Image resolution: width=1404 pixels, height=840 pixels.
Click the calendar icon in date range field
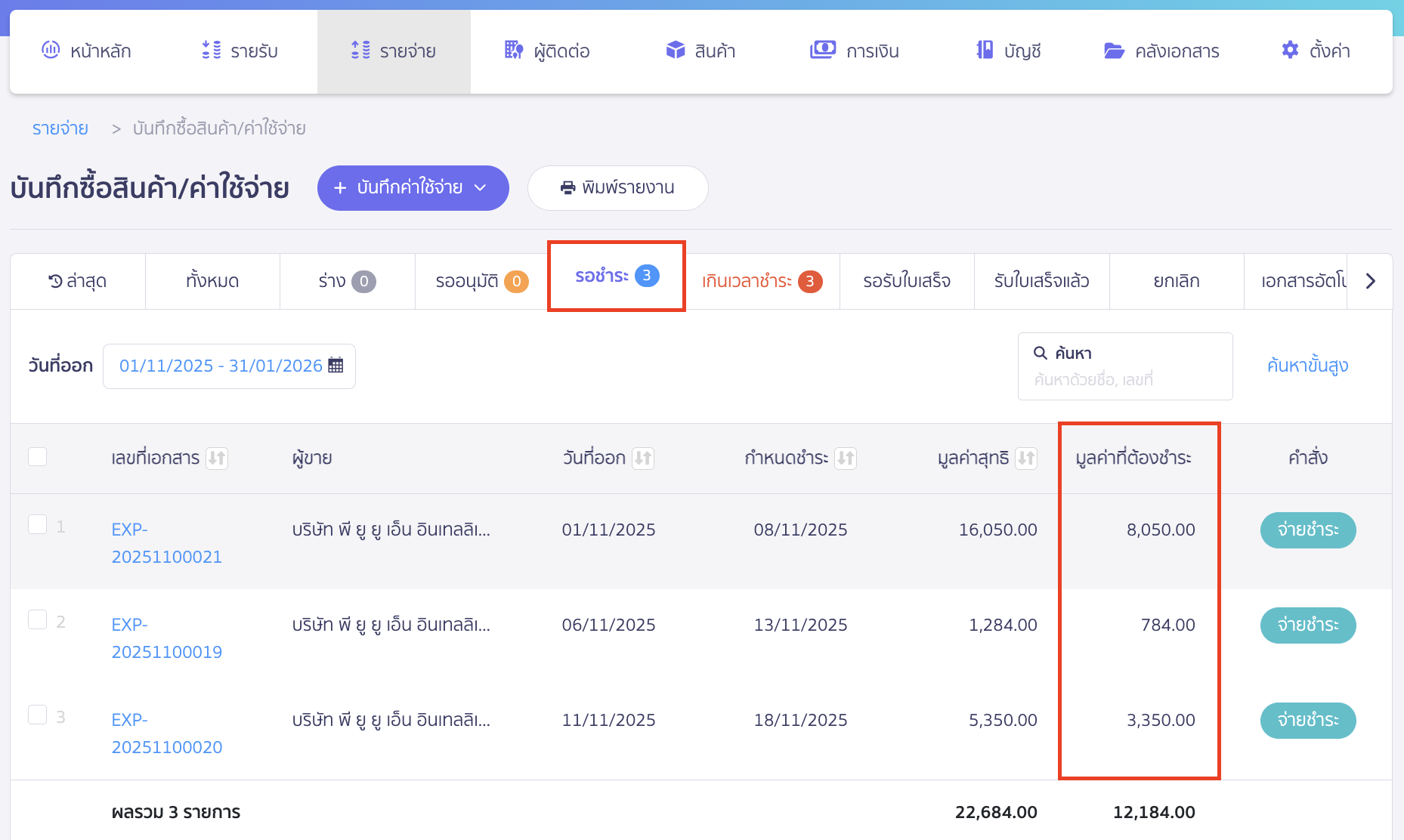click(x=336, y=366)
